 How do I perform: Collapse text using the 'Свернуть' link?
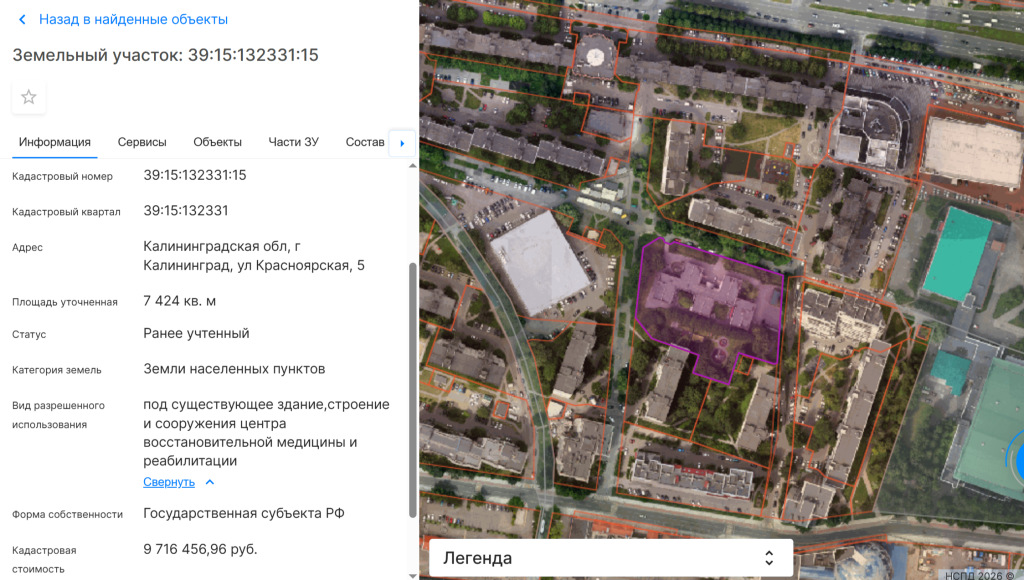(169, 482)
